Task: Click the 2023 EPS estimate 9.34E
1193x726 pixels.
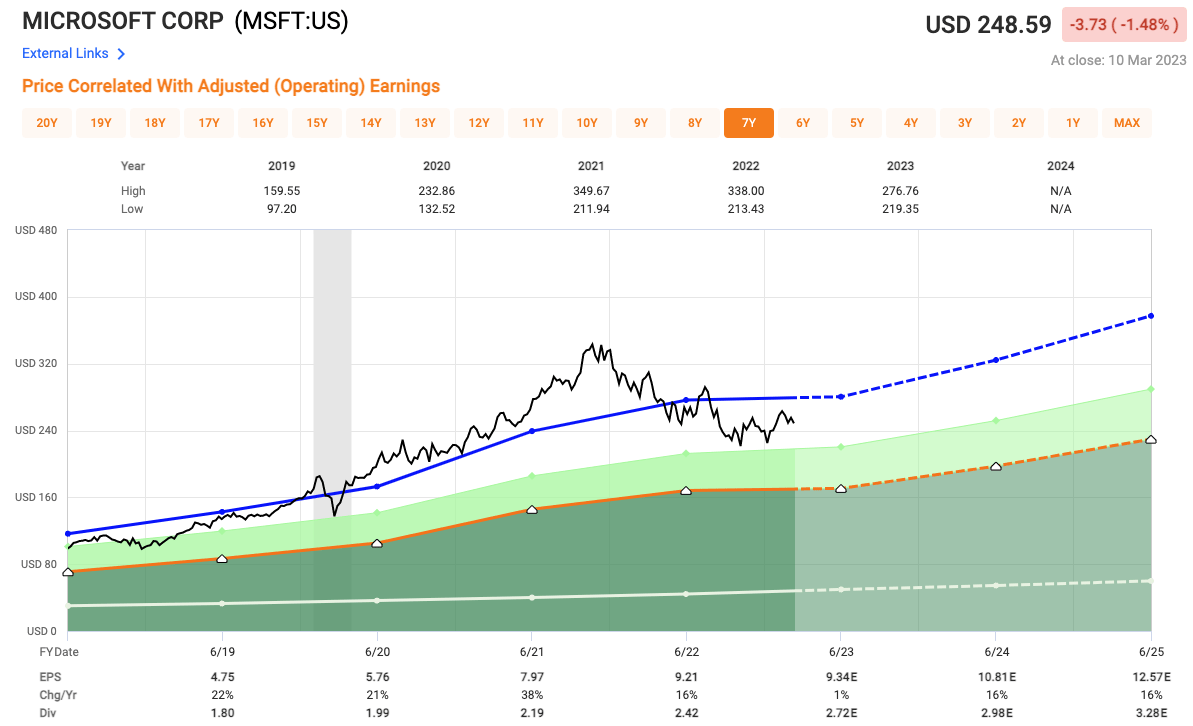Action: click(840, 676)
